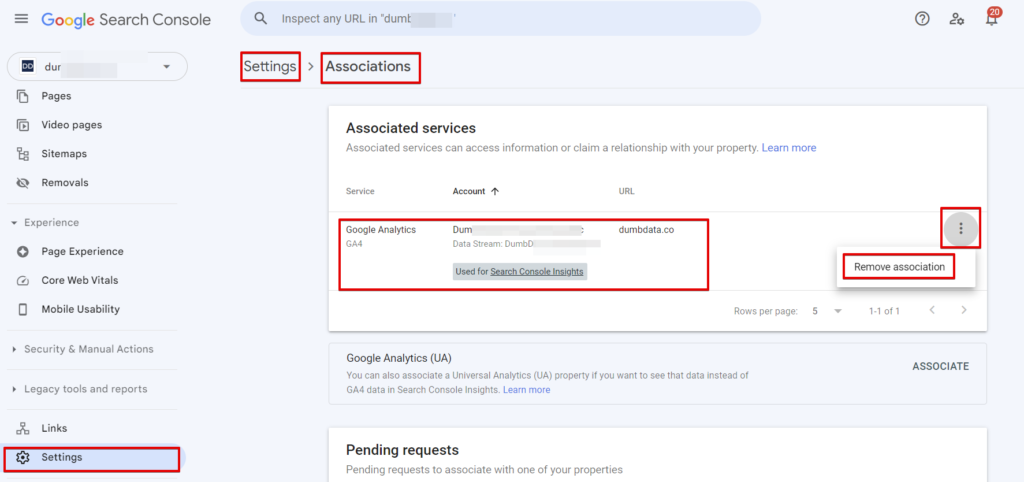Open the user settings icon
The width and height of the screenshot is (1024, 482).
[957, 19]
